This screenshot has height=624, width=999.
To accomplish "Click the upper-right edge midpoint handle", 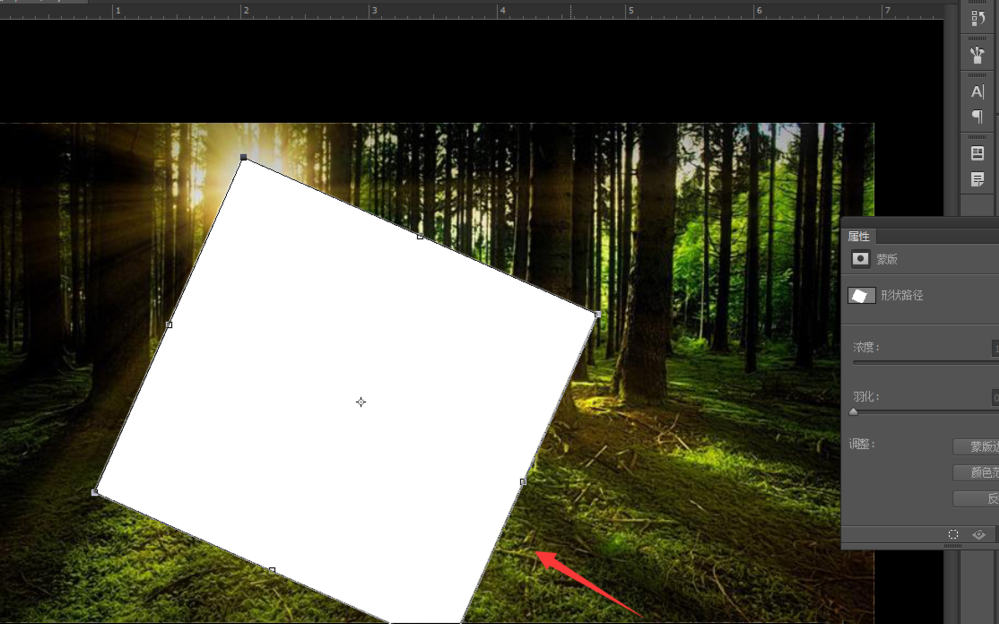I will [x=420, y=236].
